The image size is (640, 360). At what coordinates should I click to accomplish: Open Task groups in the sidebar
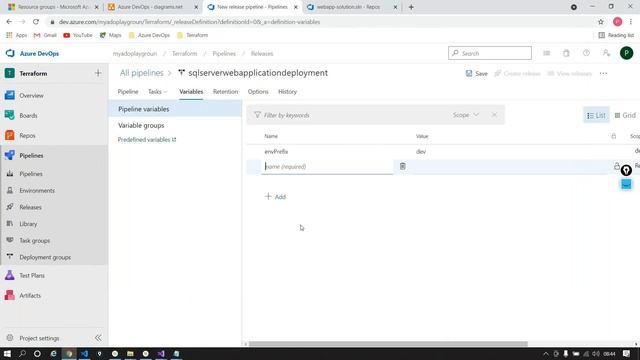35,241
